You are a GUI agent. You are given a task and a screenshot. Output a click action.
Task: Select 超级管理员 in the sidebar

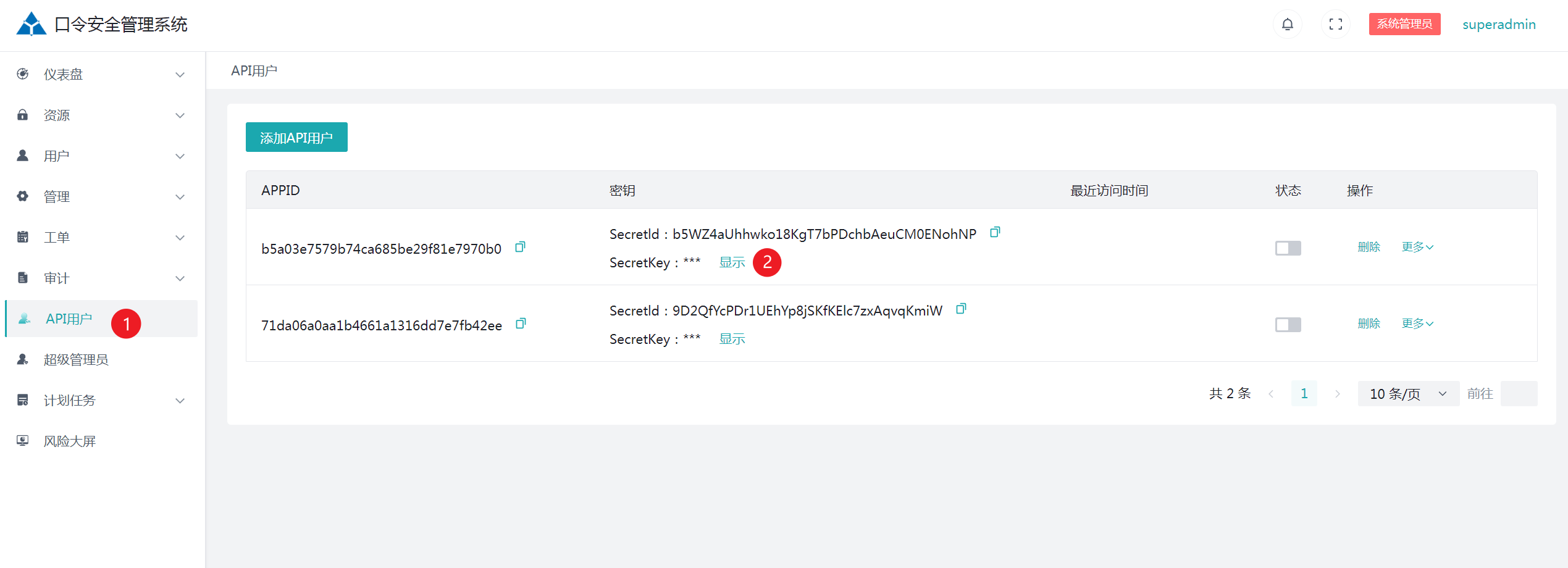click(75, 360)
